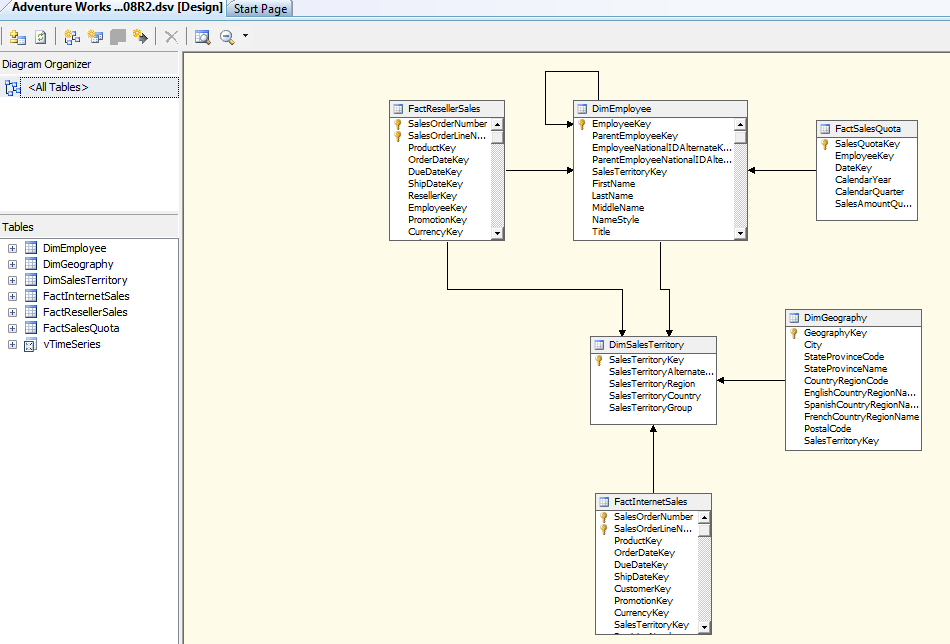This screenshot has height=644, width=950.
Task: Click the Refresh Data Source View icon
Action: pos(41,37)
